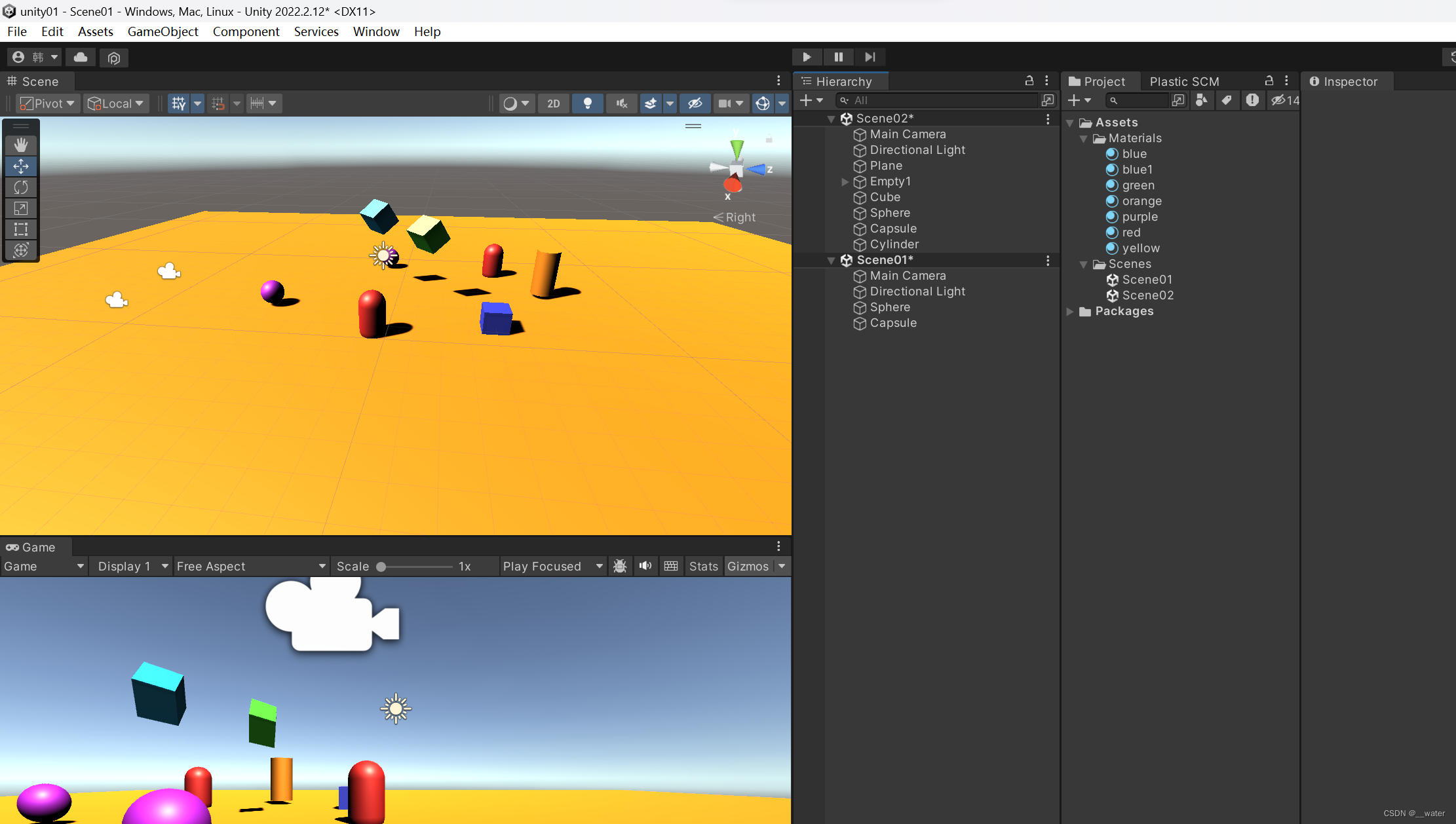Viewport: 1456px width, 824px height.
Task: Open the Hierarchy create menu with the plus icon
Action: pyautogui.click(x=807, y=100)
